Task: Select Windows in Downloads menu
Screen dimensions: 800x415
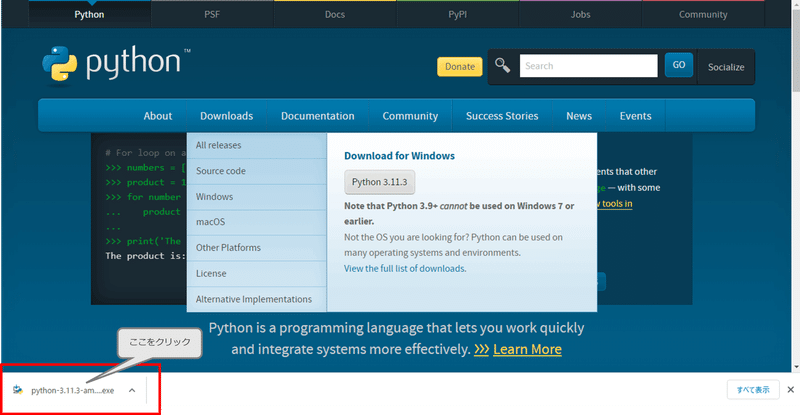Action: point(257,197)
